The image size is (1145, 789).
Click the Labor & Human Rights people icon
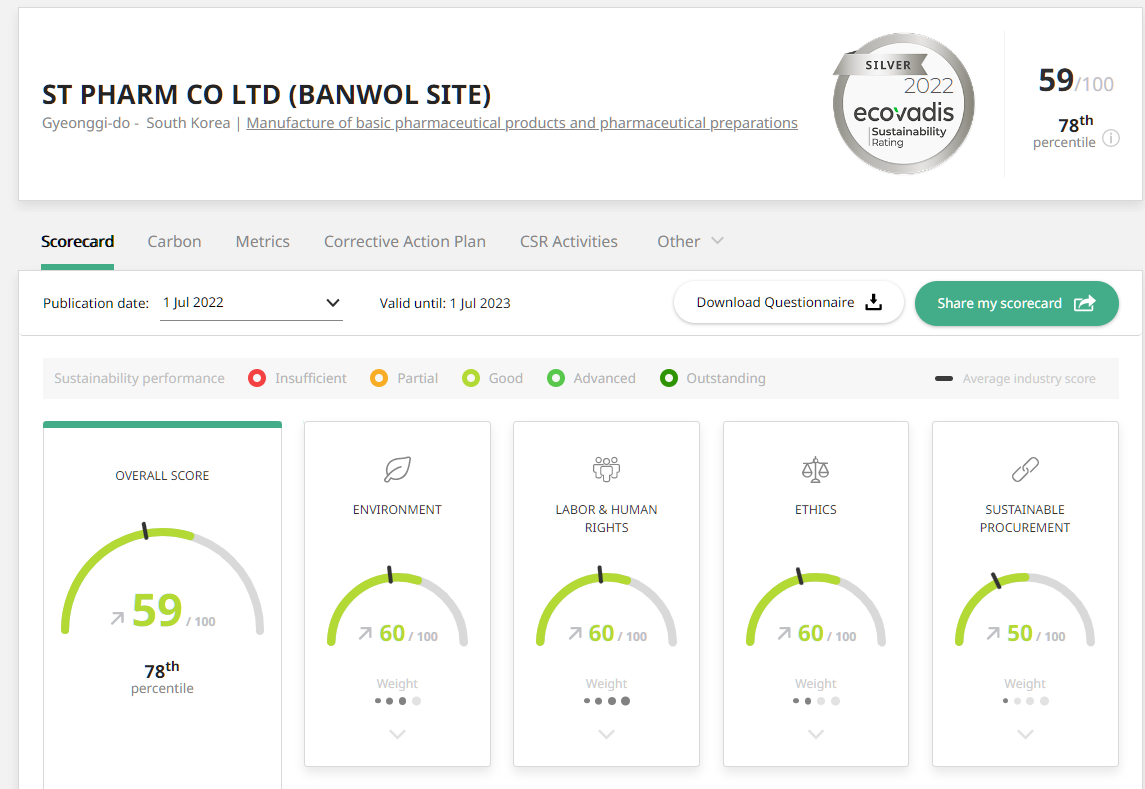[x=606, y=469]
